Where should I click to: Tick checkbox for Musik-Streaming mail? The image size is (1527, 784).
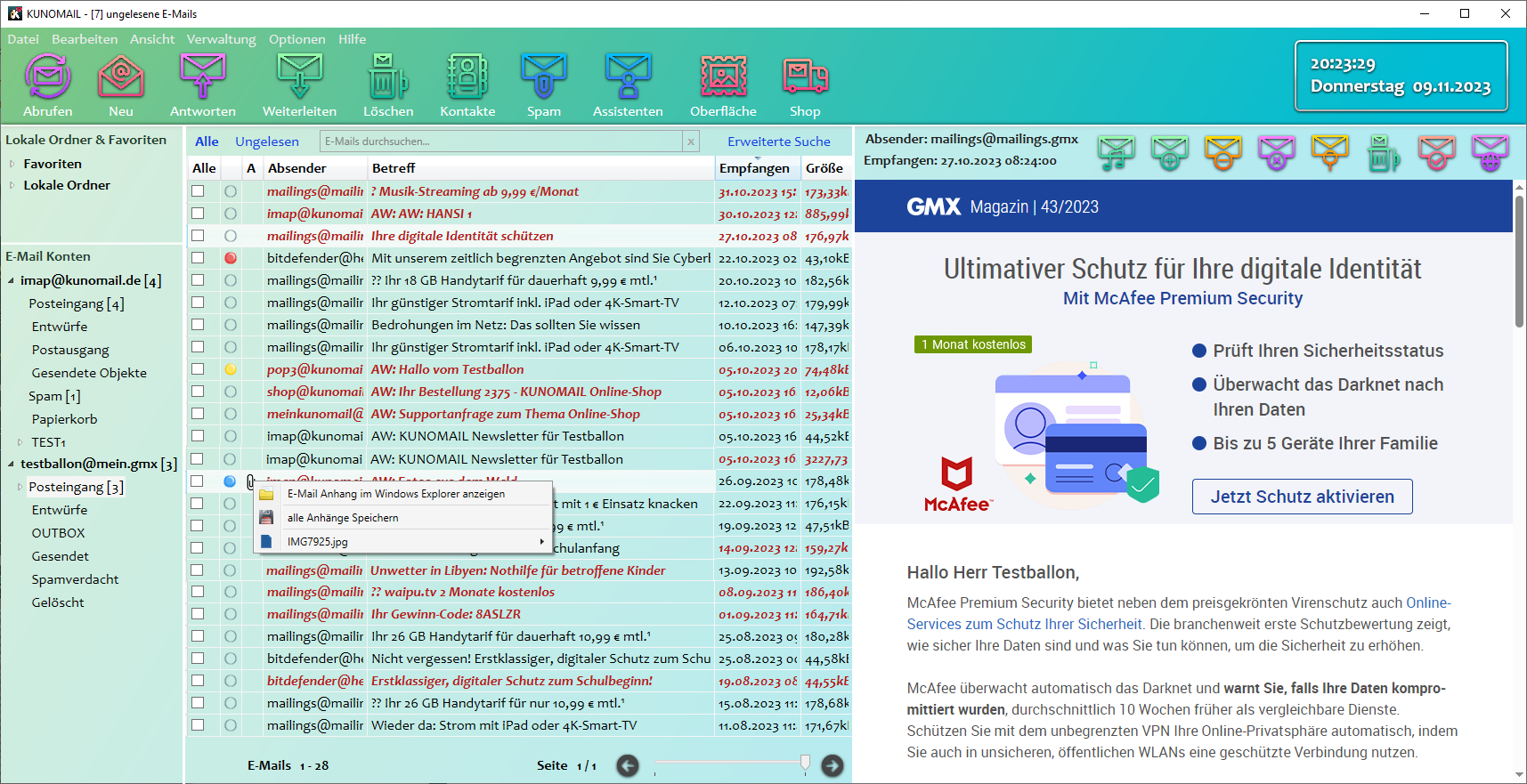coord(198,191)
